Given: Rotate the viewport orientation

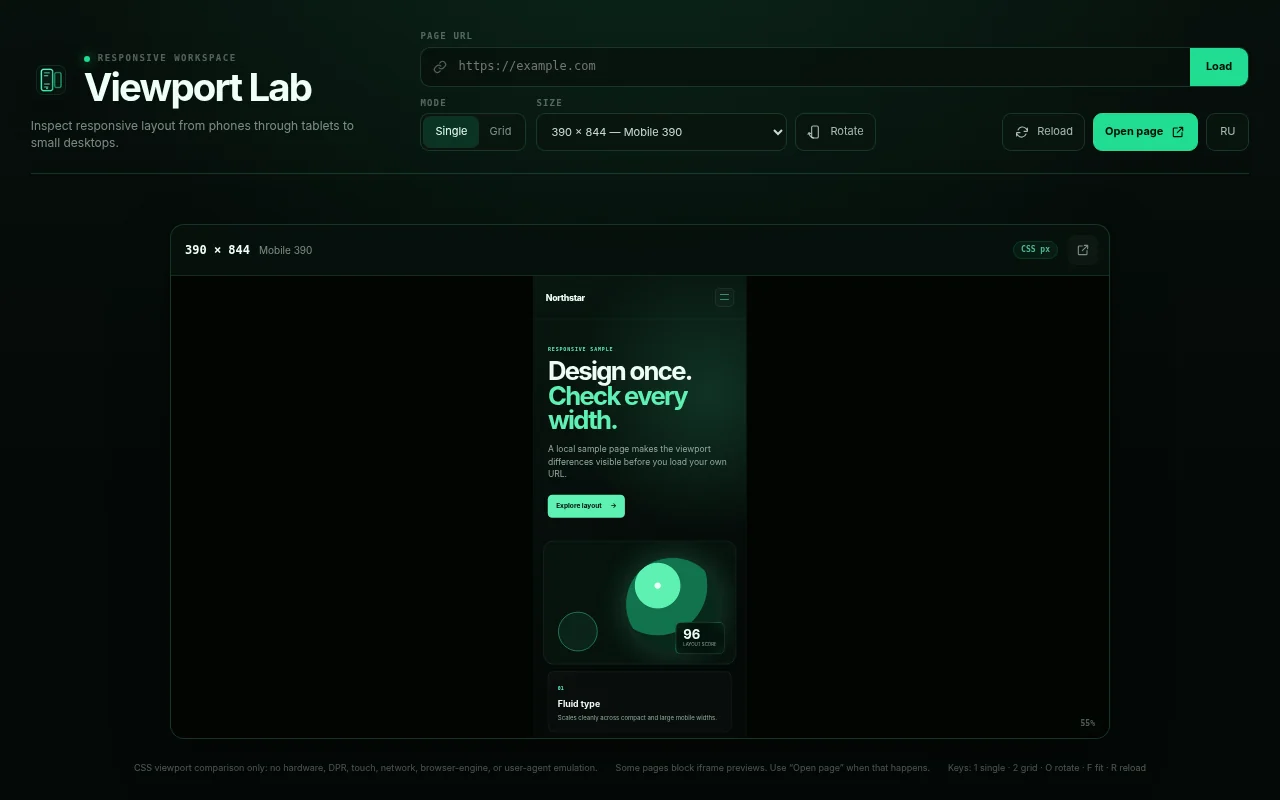Looking at the screenshot, I should (x=835, y=132).
